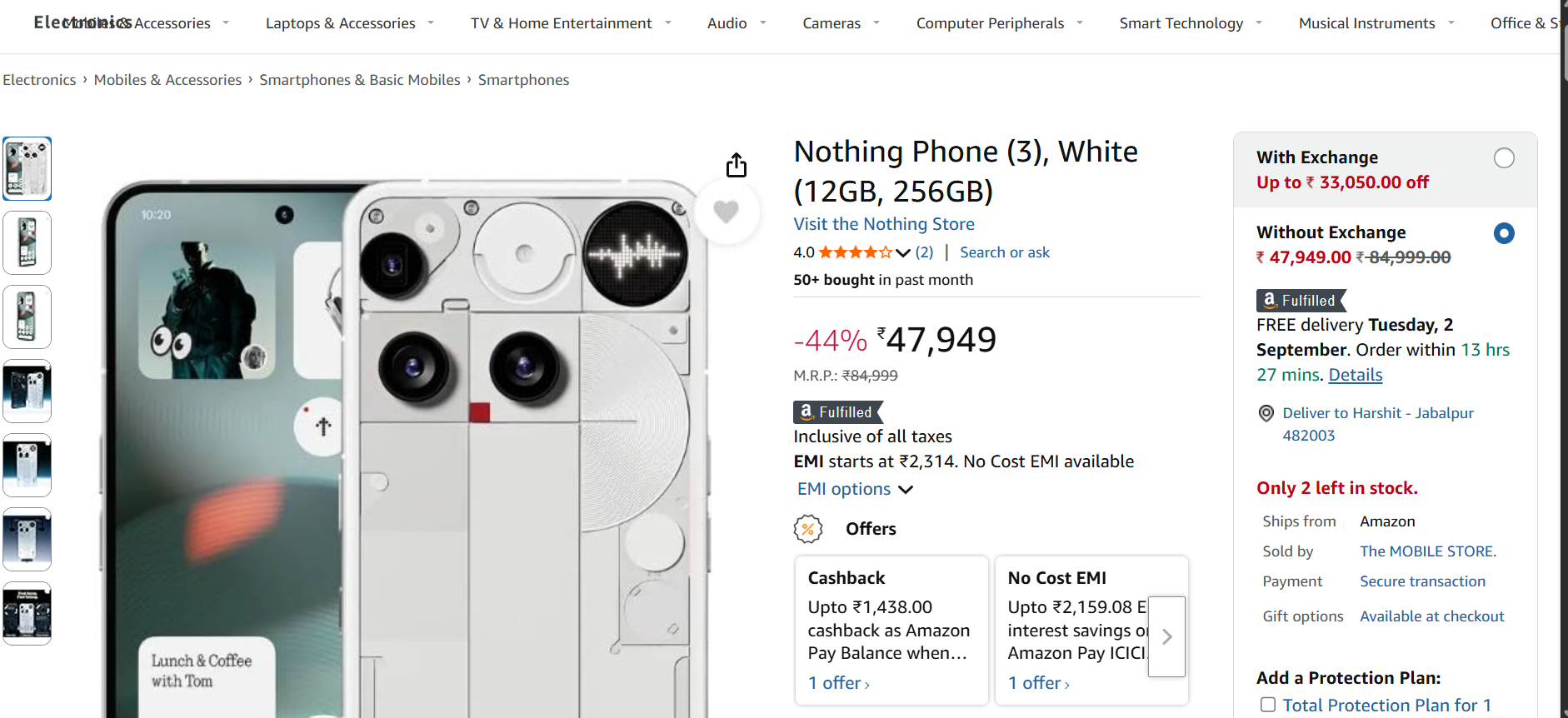Click the Offers percent badge icon
1568x718 pixels.
pos(807,529)
